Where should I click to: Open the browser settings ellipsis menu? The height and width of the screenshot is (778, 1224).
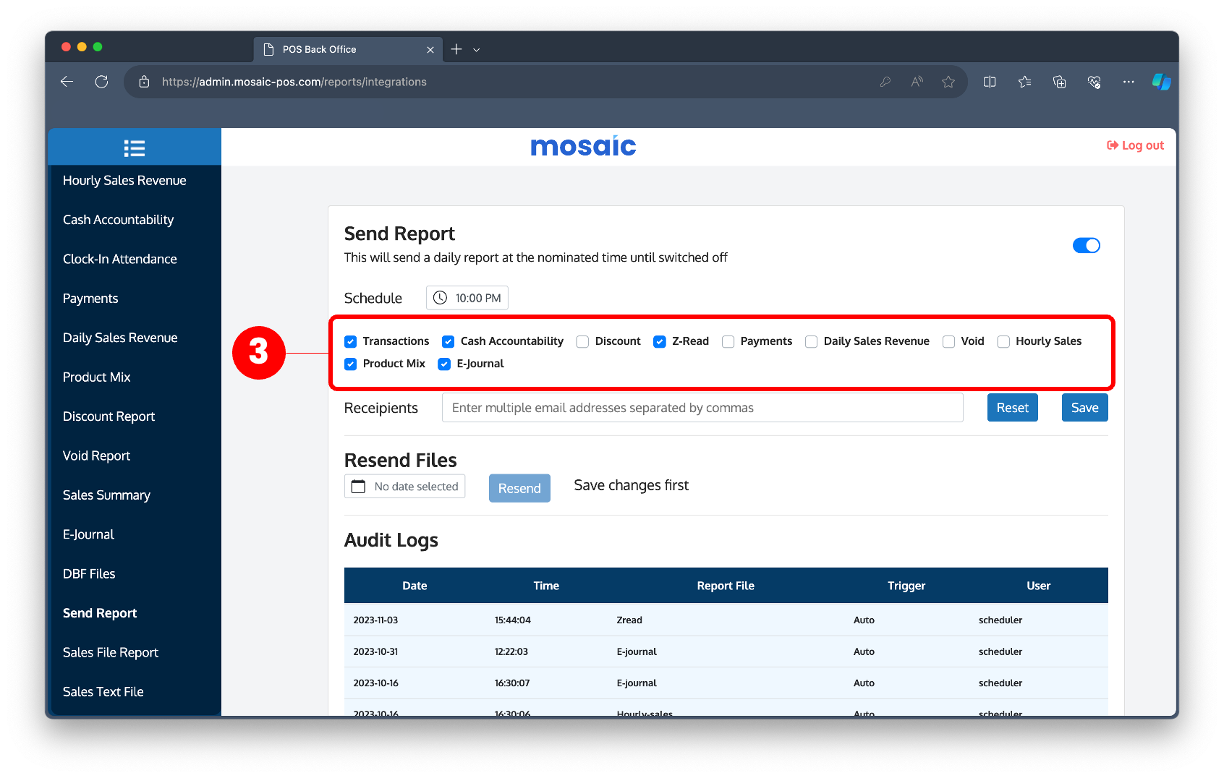1128,81
